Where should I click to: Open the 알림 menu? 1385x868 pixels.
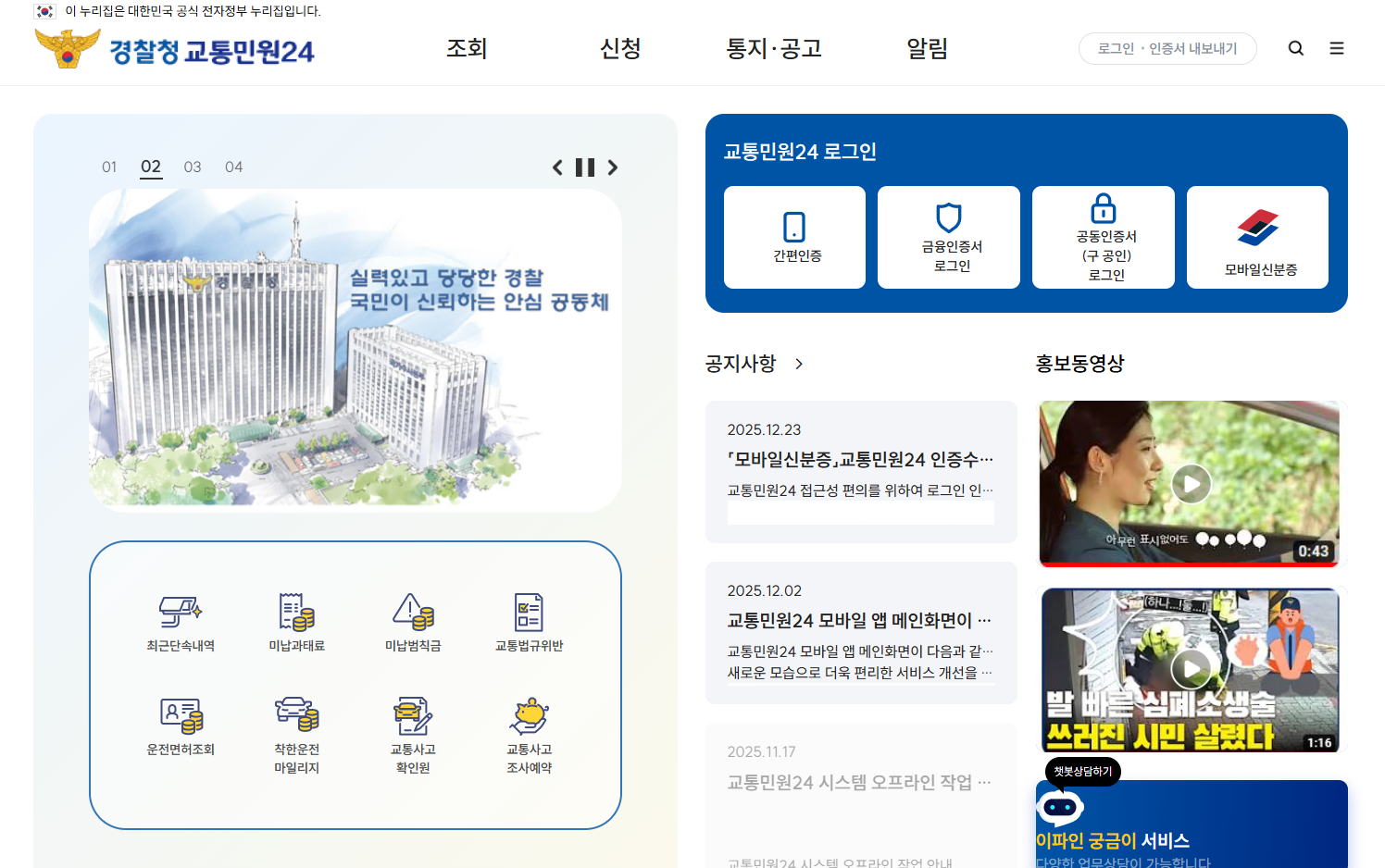tap(927, 48)
